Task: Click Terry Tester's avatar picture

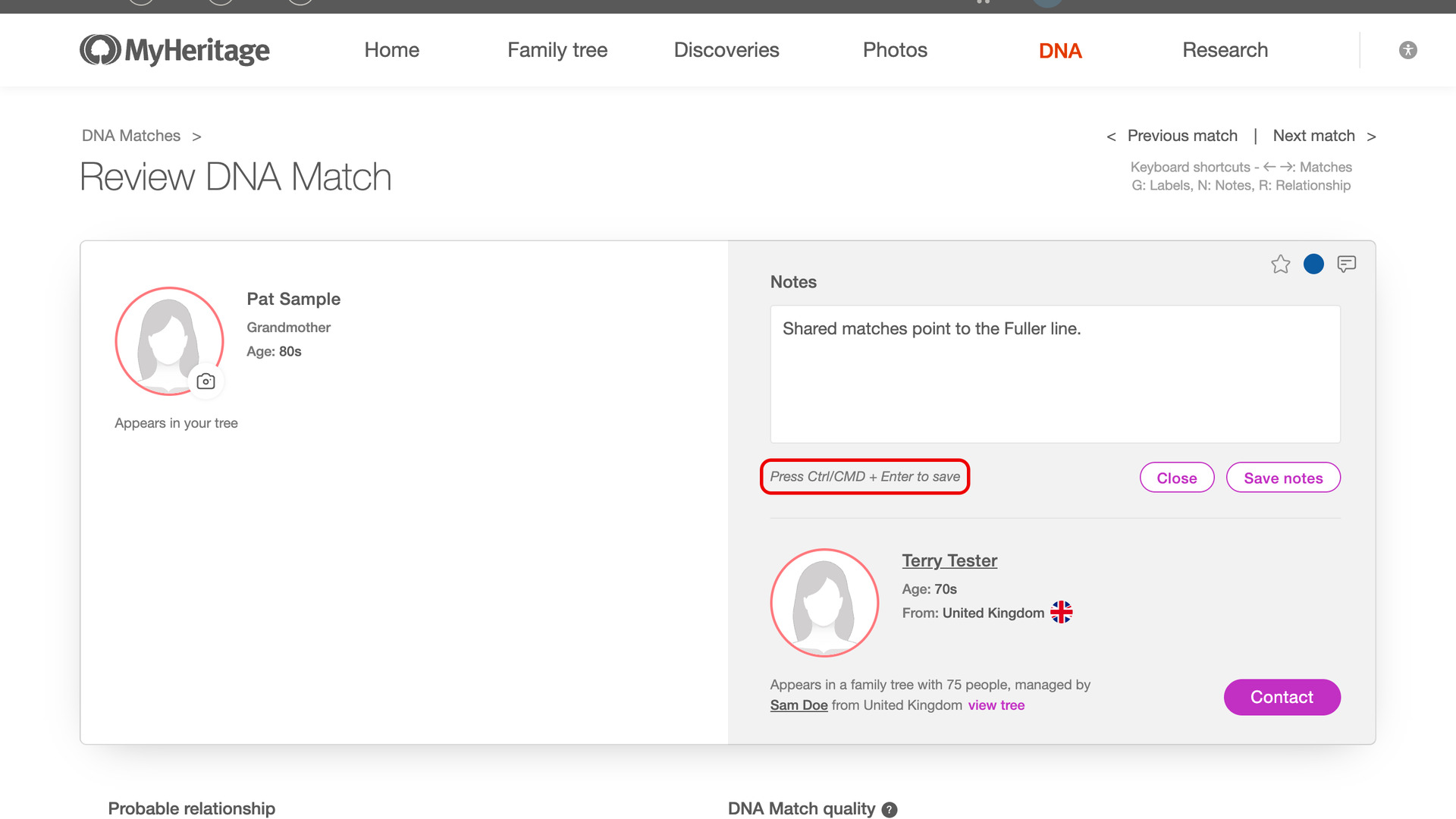Action: pos(824,602)
